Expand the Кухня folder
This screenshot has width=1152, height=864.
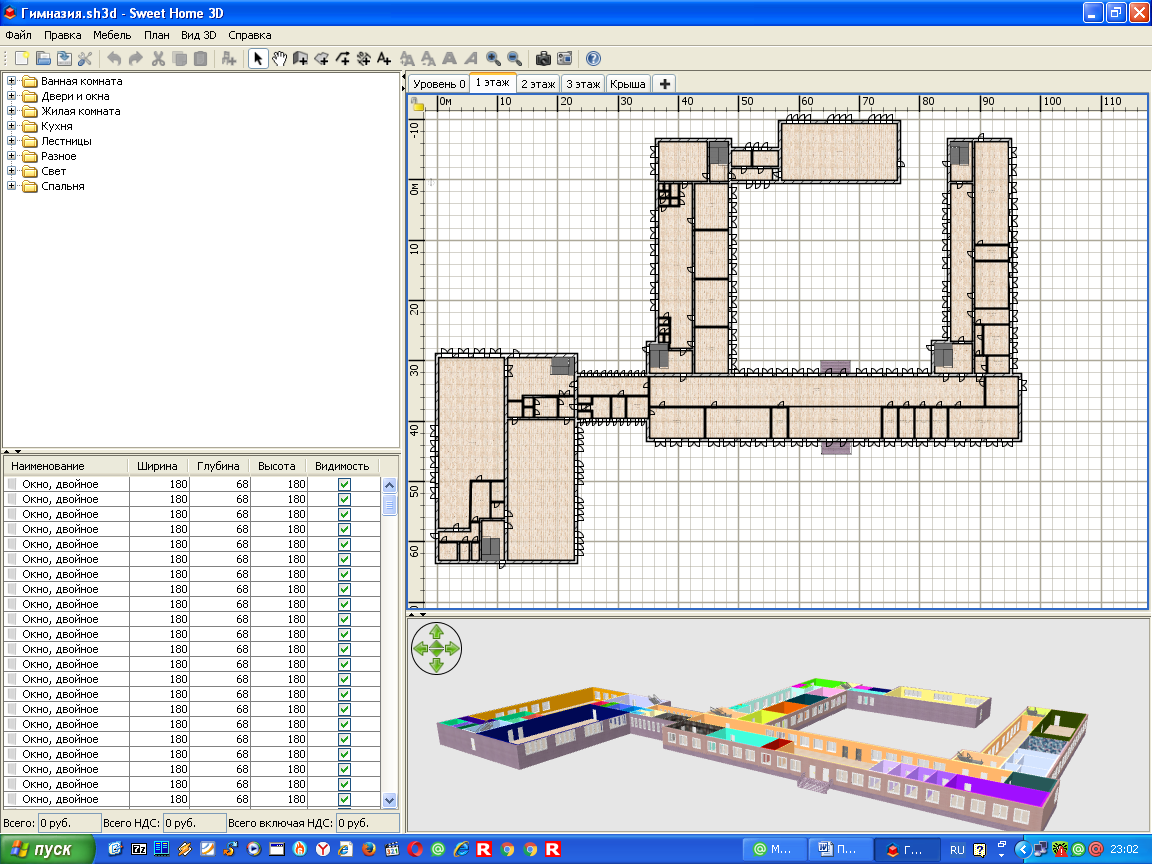tap(11, 126)
